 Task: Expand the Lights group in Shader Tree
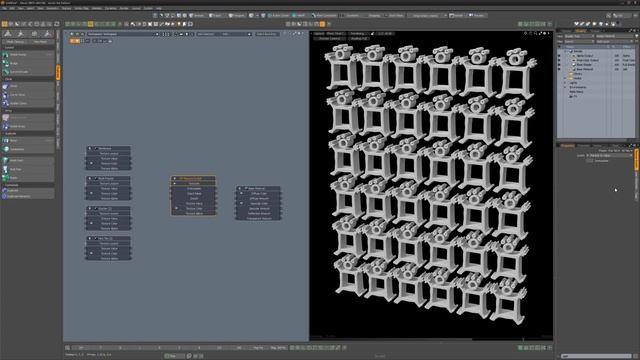click(565, 82)
